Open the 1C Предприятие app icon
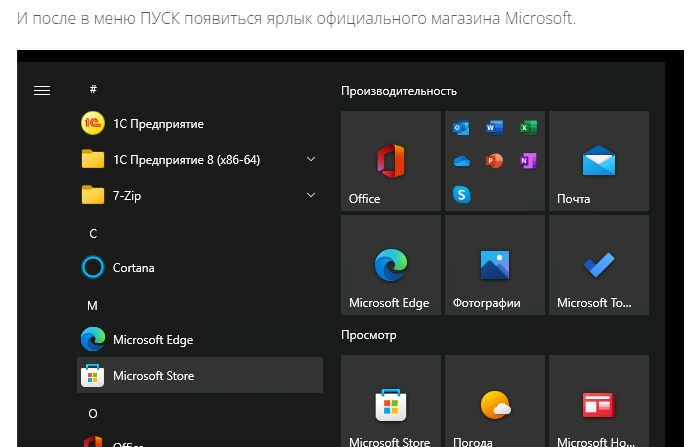Screen dimensions: 692x447 93,123
